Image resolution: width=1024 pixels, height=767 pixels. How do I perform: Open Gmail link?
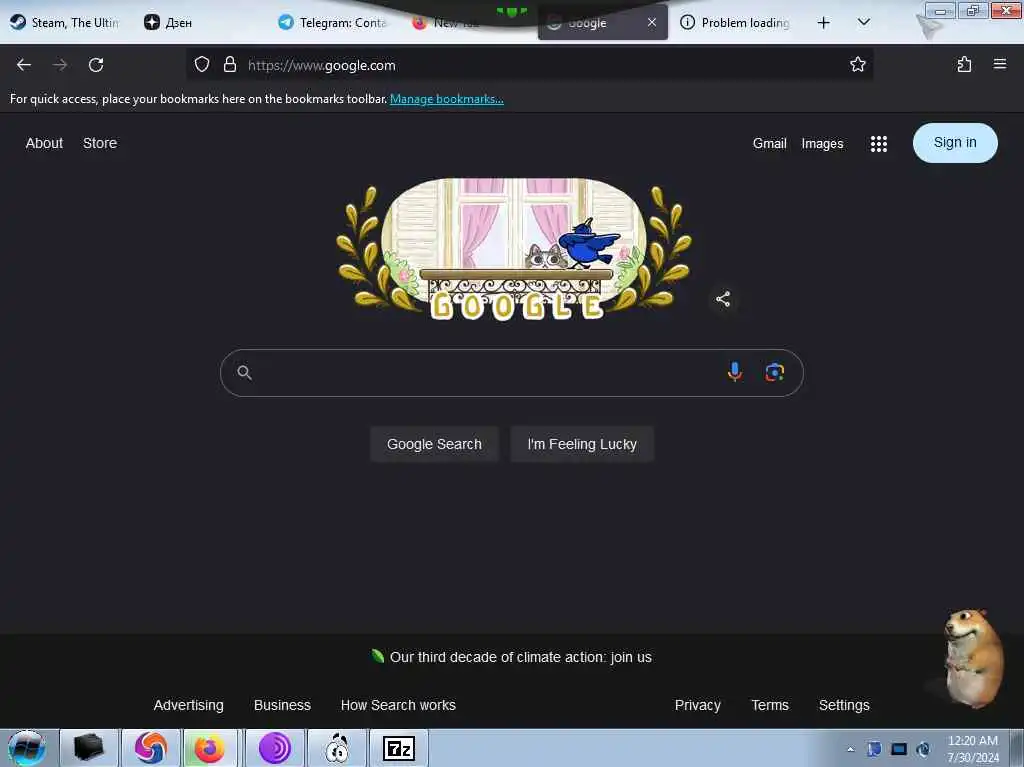[x=769, y=143]
